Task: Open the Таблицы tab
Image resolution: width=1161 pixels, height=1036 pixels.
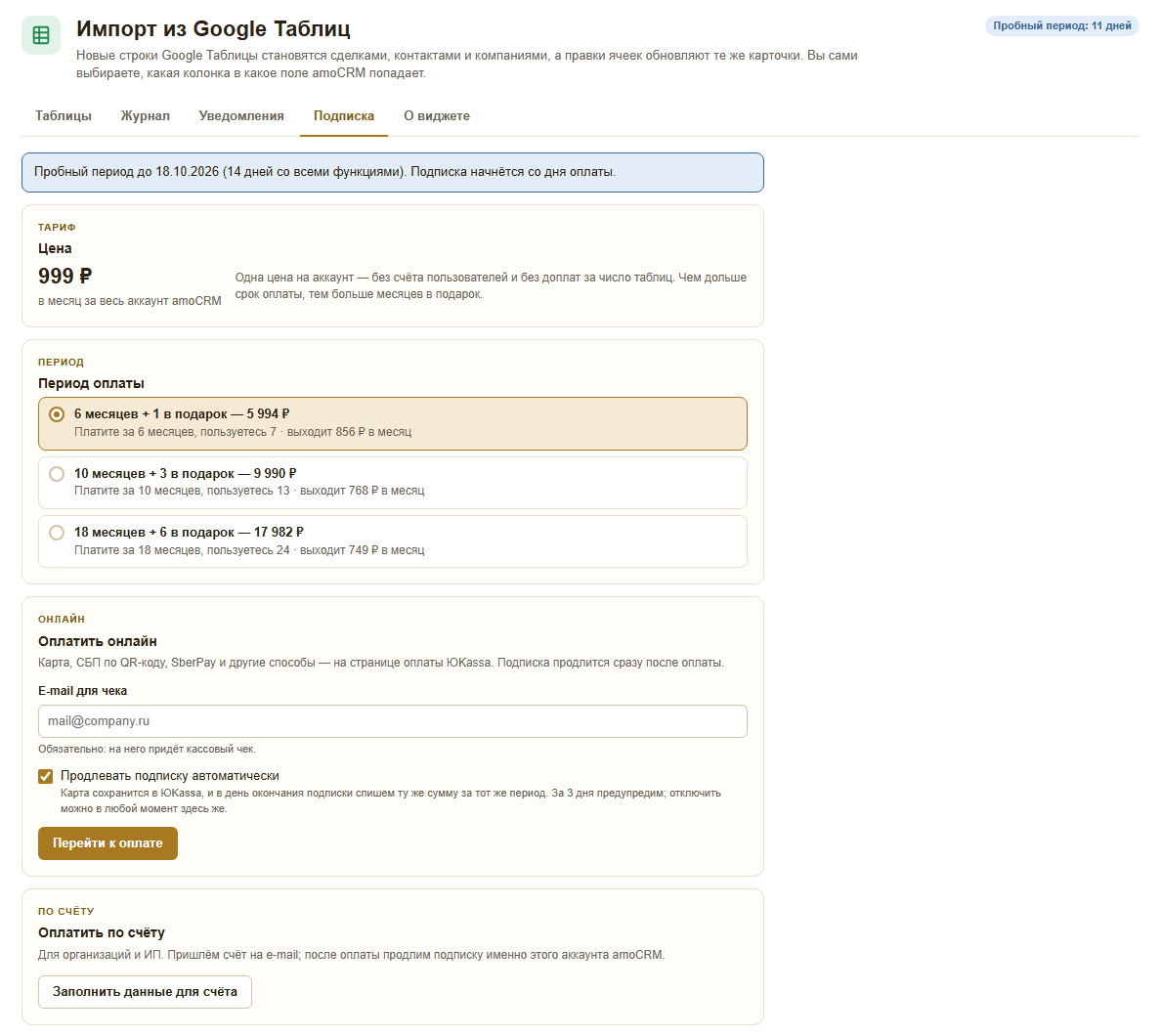Action: click(x=64, y=115)
